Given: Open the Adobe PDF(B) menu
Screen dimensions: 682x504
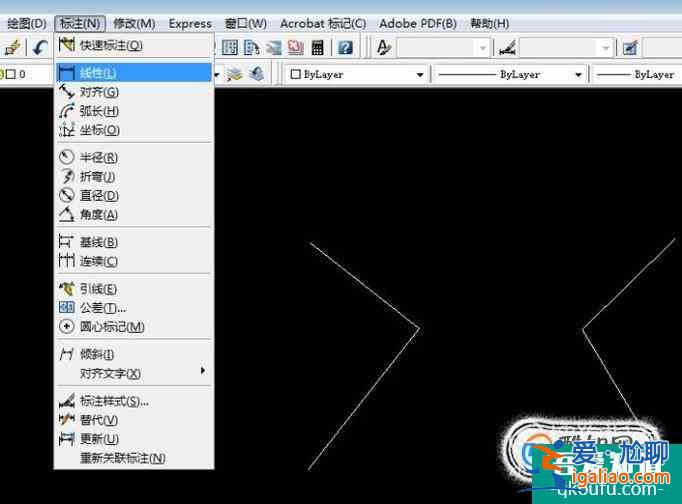Looking at the screenshot, I should 418,23.
